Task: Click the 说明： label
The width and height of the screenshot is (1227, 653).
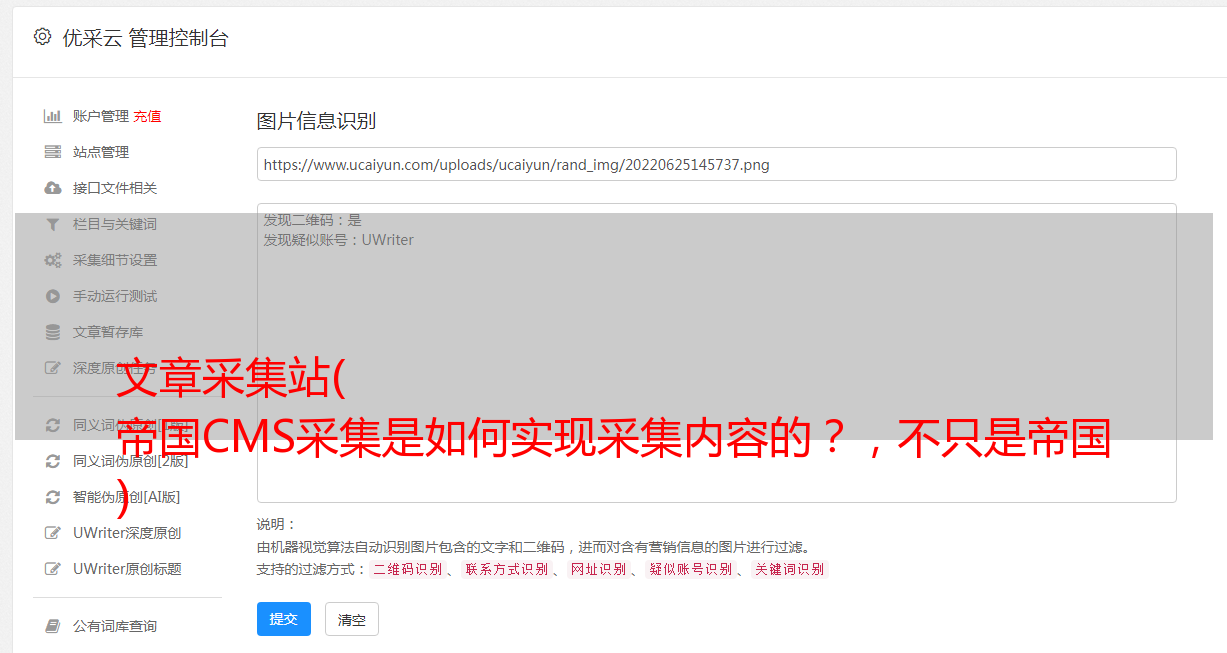Action: click(x=277, y=524)
